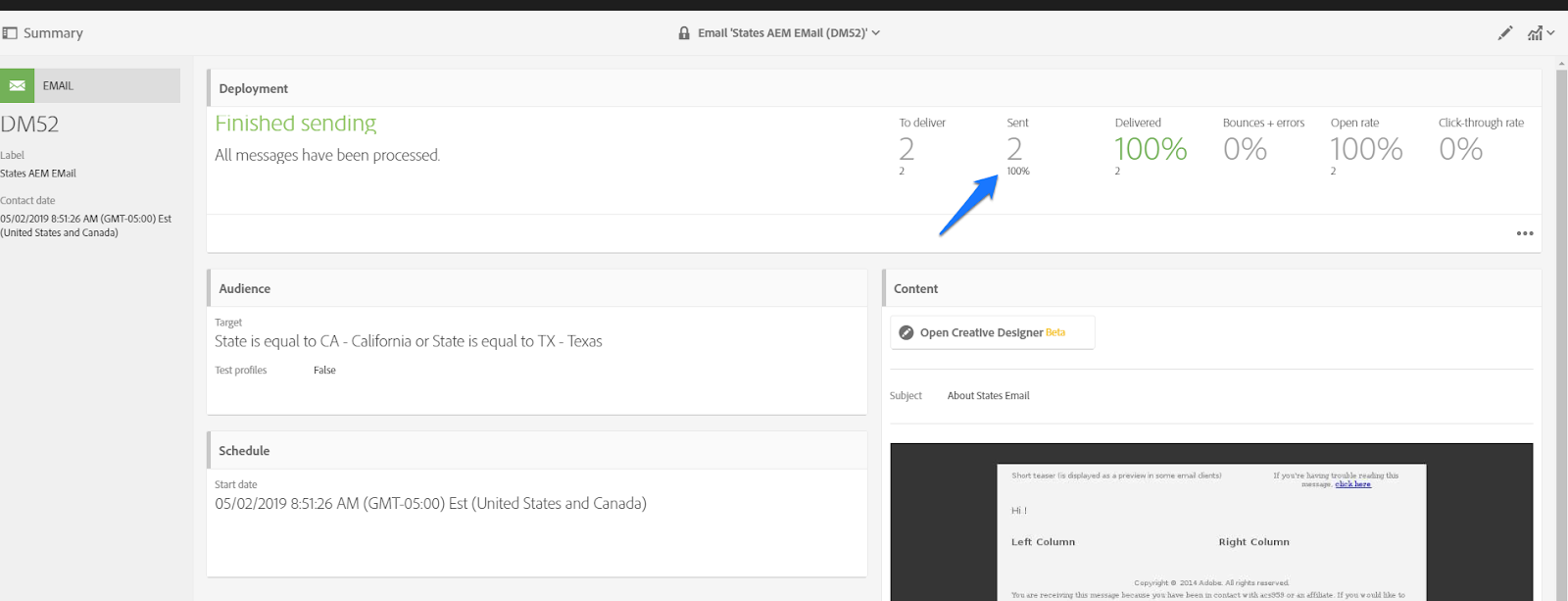
Task: Click the green EMAIL envelope icon
Action: click(17, 85)
